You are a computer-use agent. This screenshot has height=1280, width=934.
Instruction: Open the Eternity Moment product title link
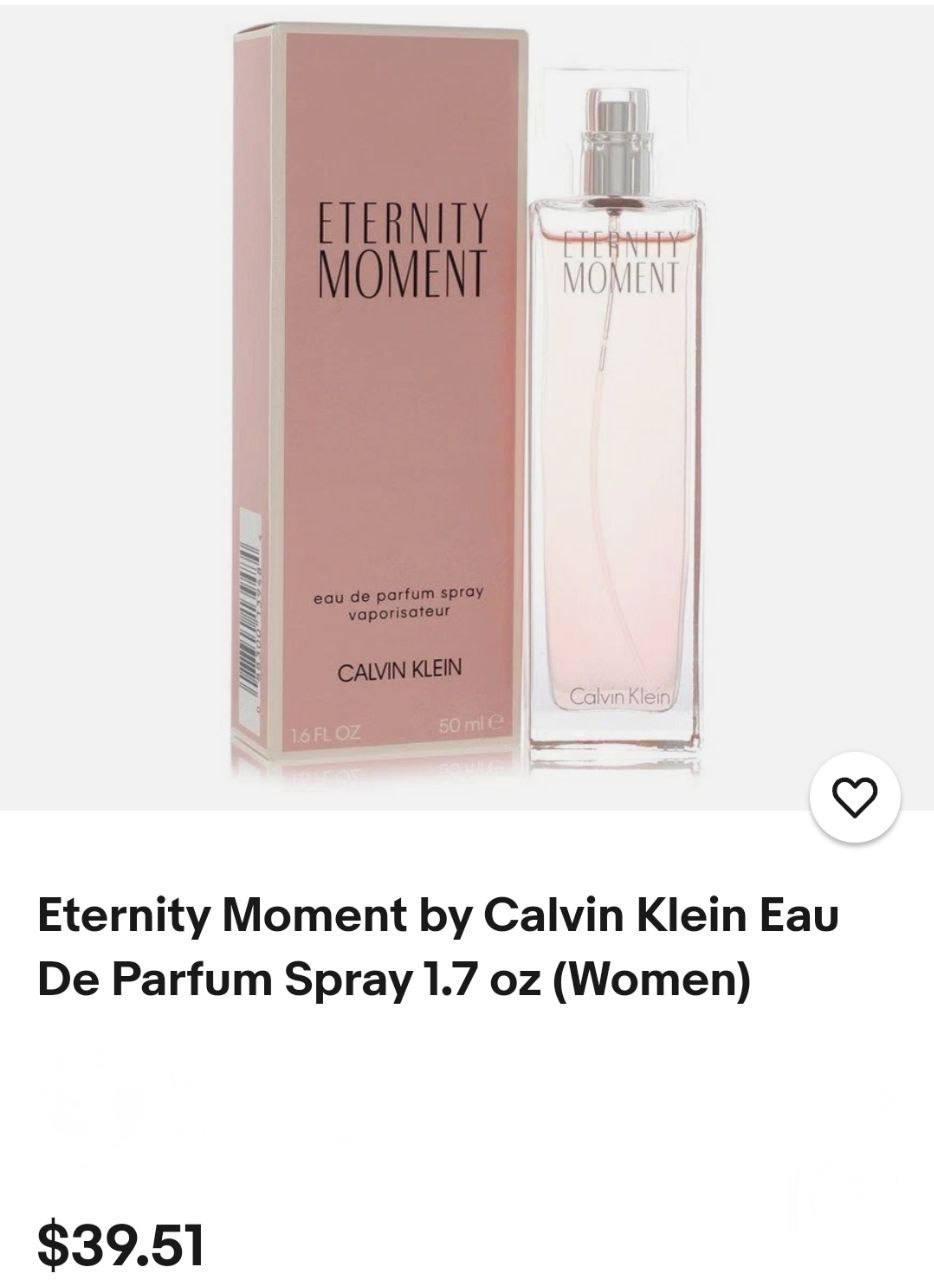[438, 947]
